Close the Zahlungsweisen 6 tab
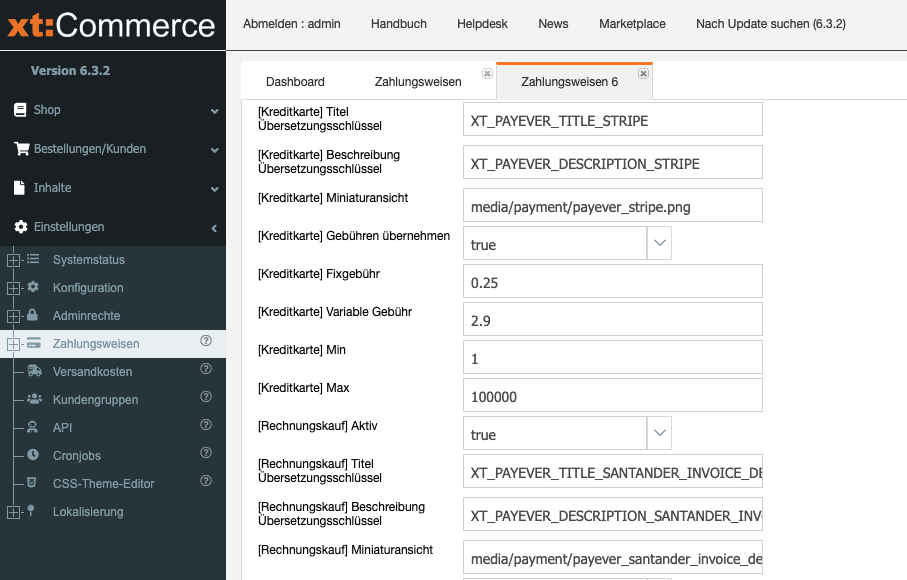Screen dimensions: 907x580 [x=643, y=73]
